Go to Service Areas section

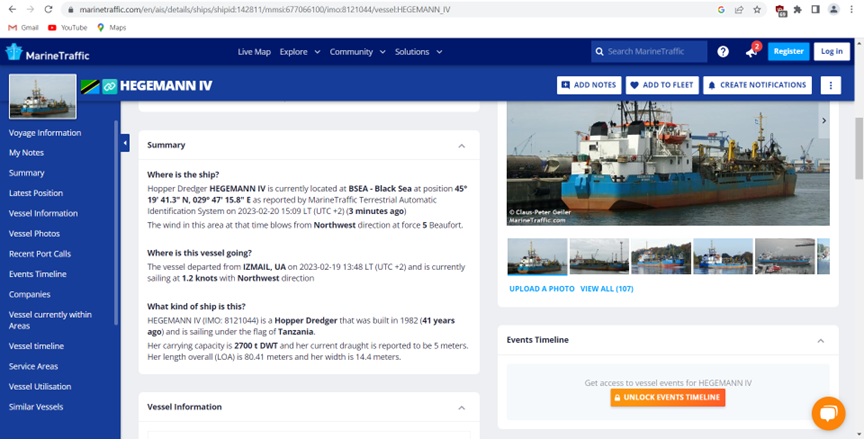pos(33,366)
